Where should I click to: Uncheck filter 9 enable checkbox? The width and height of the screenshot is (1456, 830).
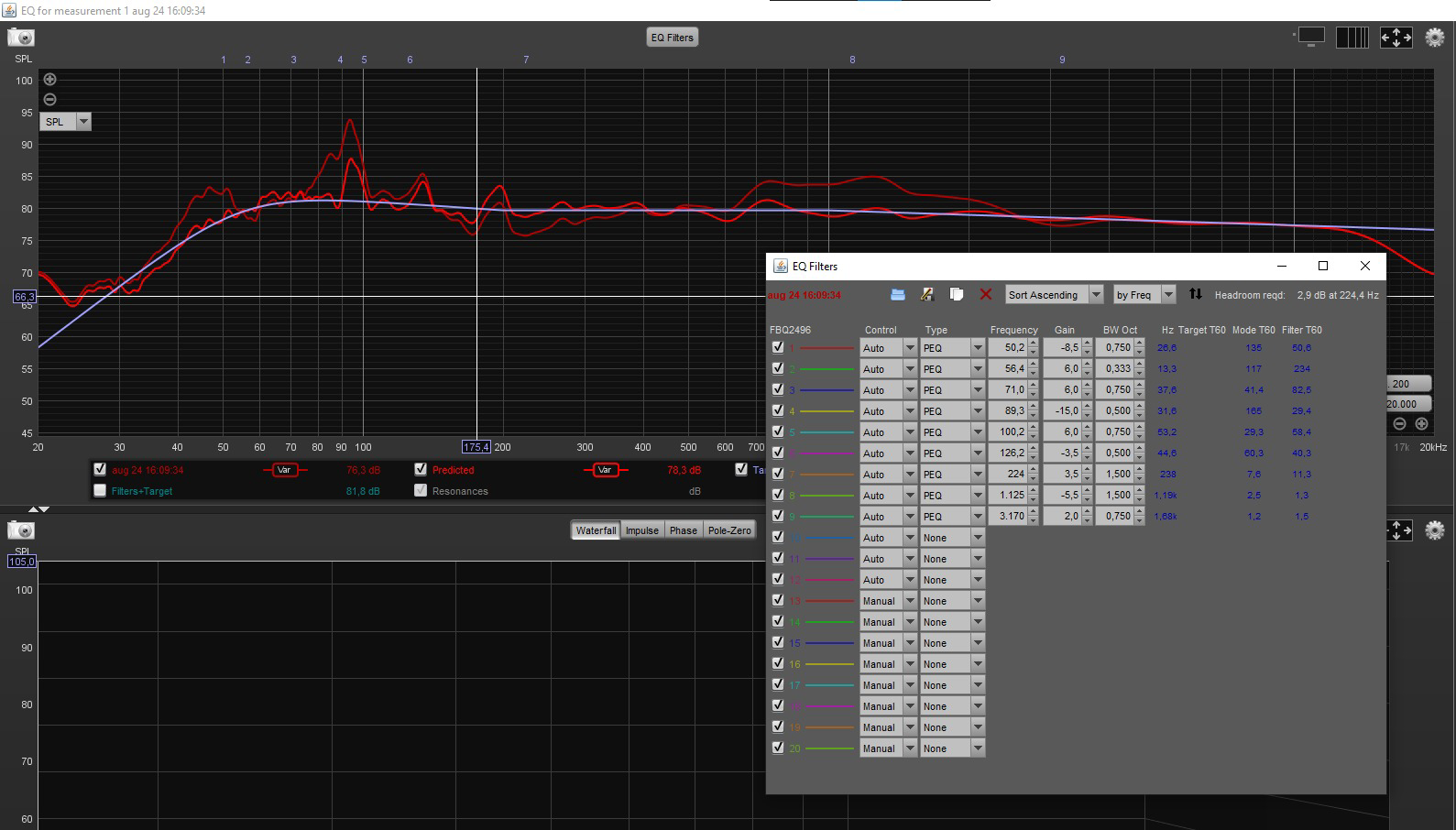pyautogui.click(x=778, y=516)
